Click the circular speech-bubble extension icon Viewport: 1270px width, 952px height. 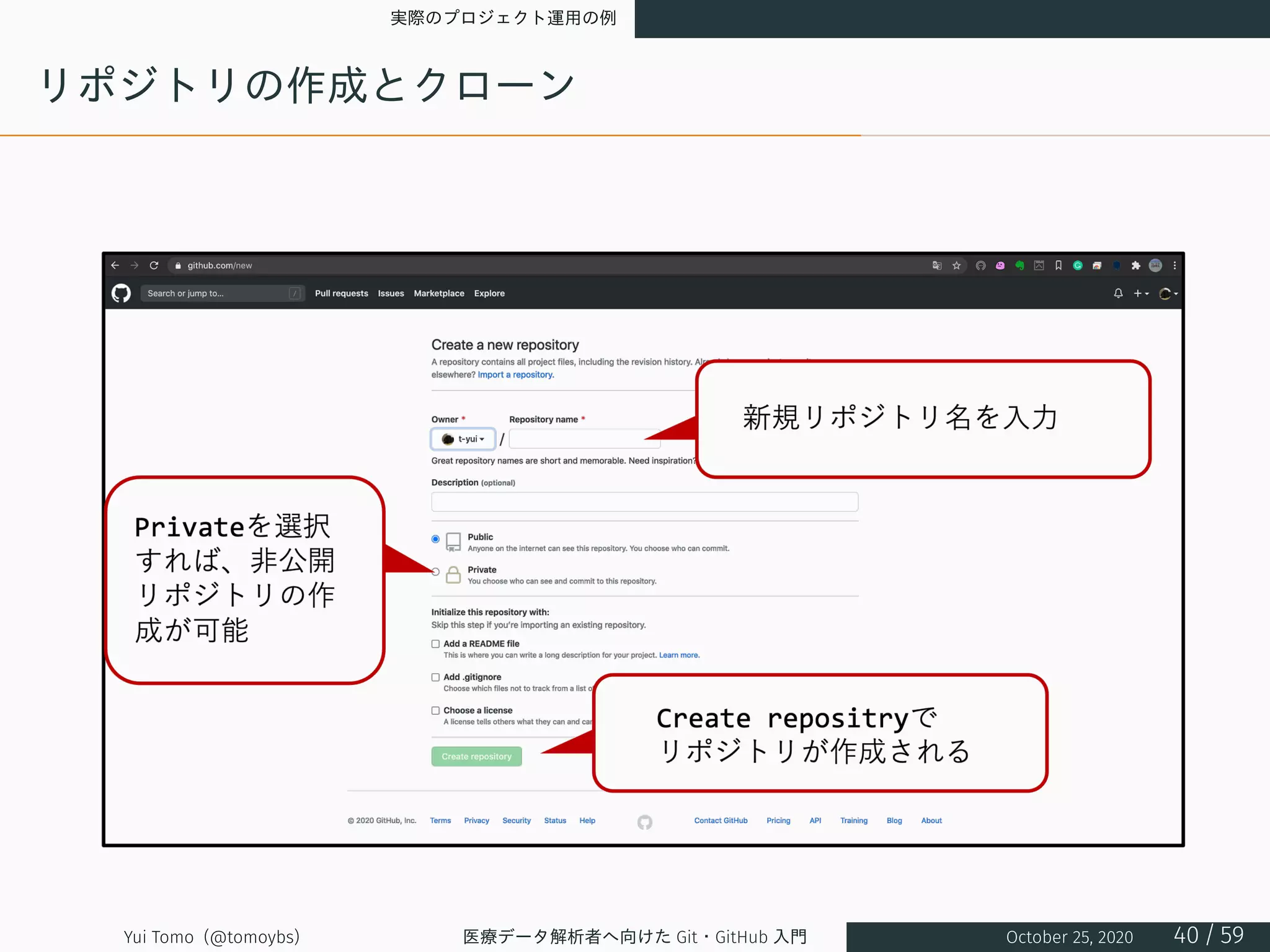coord(980,265)
